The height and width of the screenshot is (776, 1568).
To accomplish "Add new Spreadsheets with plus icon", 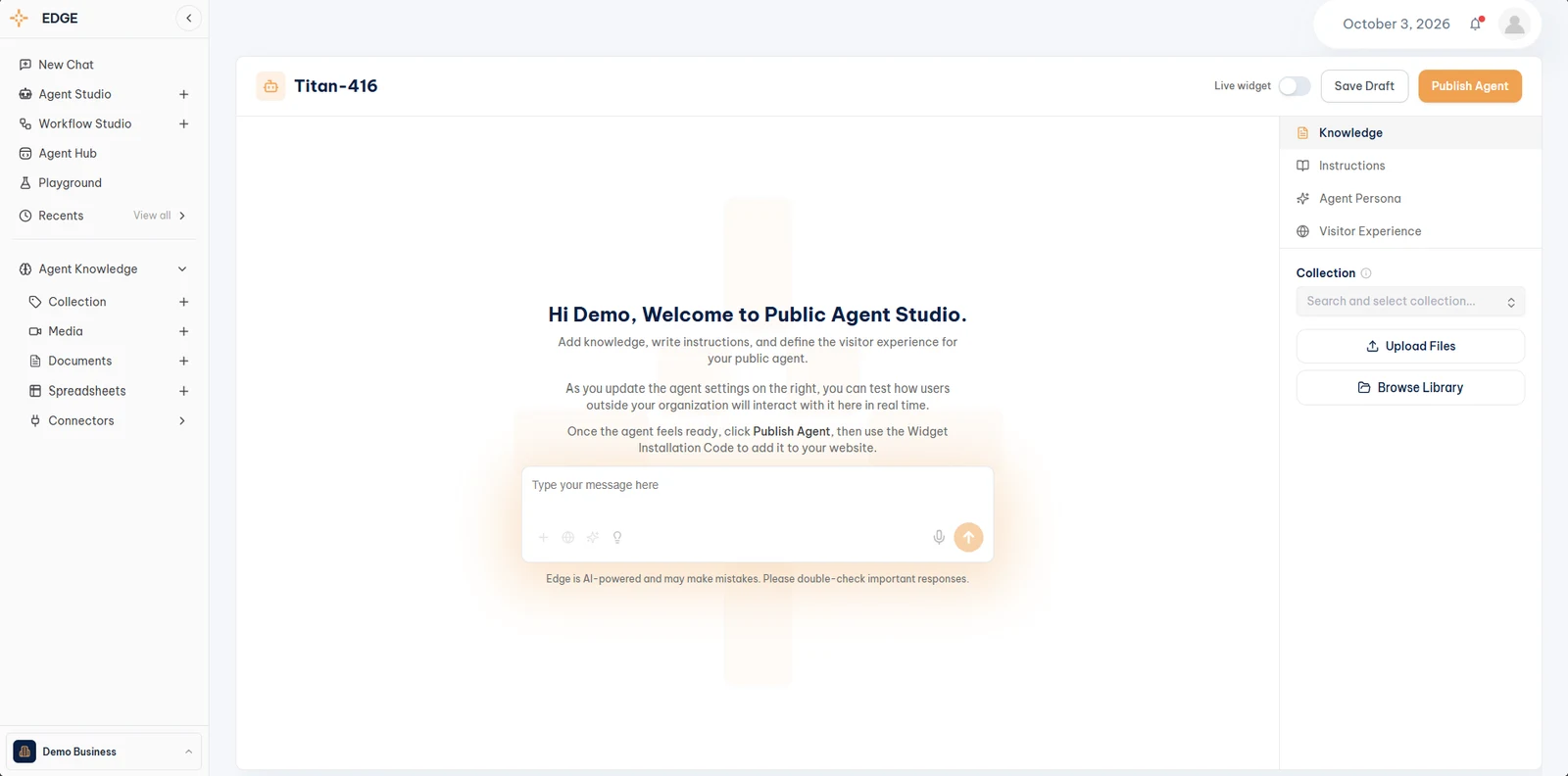I will (183, 391).
